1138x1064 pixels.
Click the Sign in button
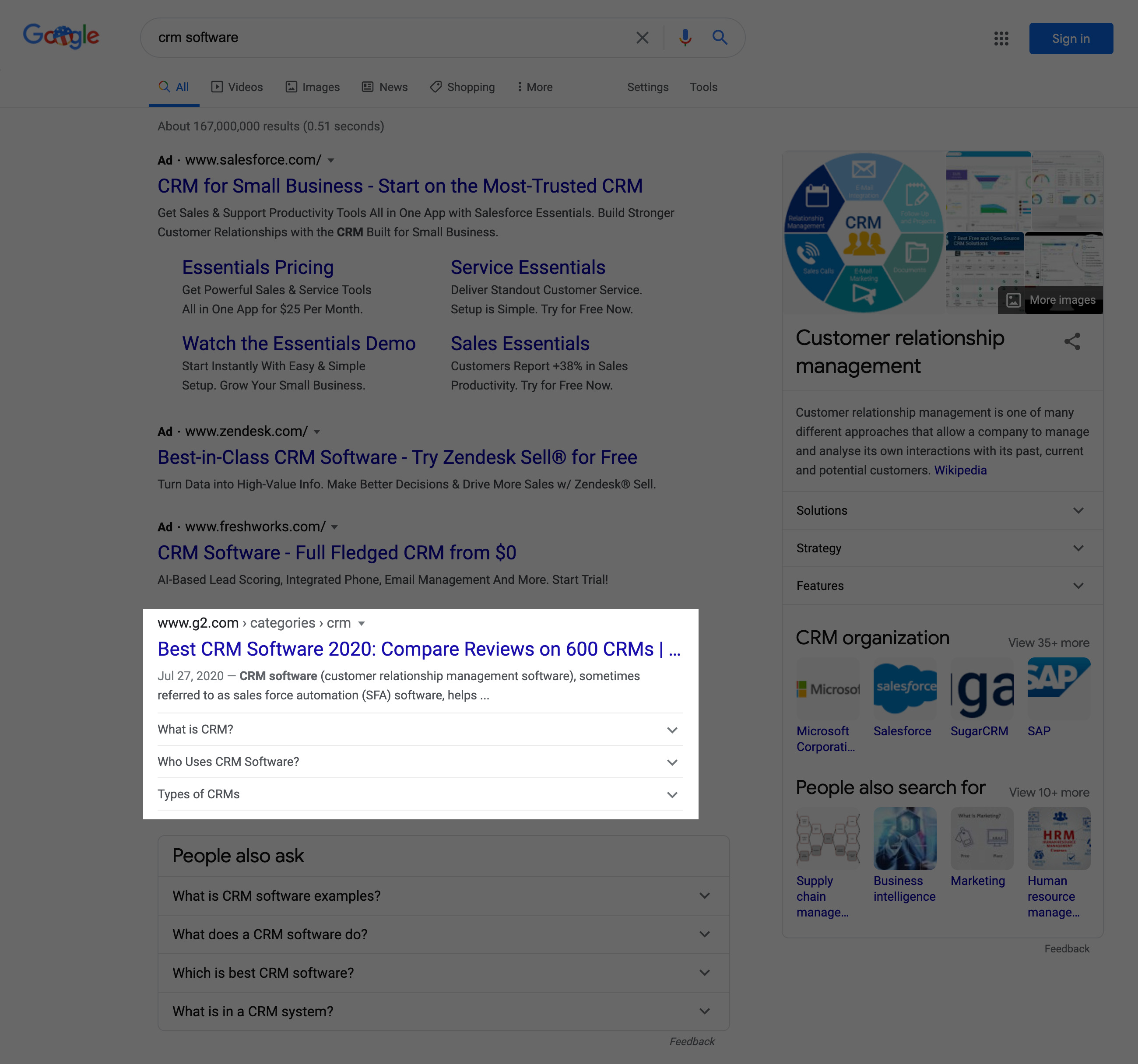1071,39
